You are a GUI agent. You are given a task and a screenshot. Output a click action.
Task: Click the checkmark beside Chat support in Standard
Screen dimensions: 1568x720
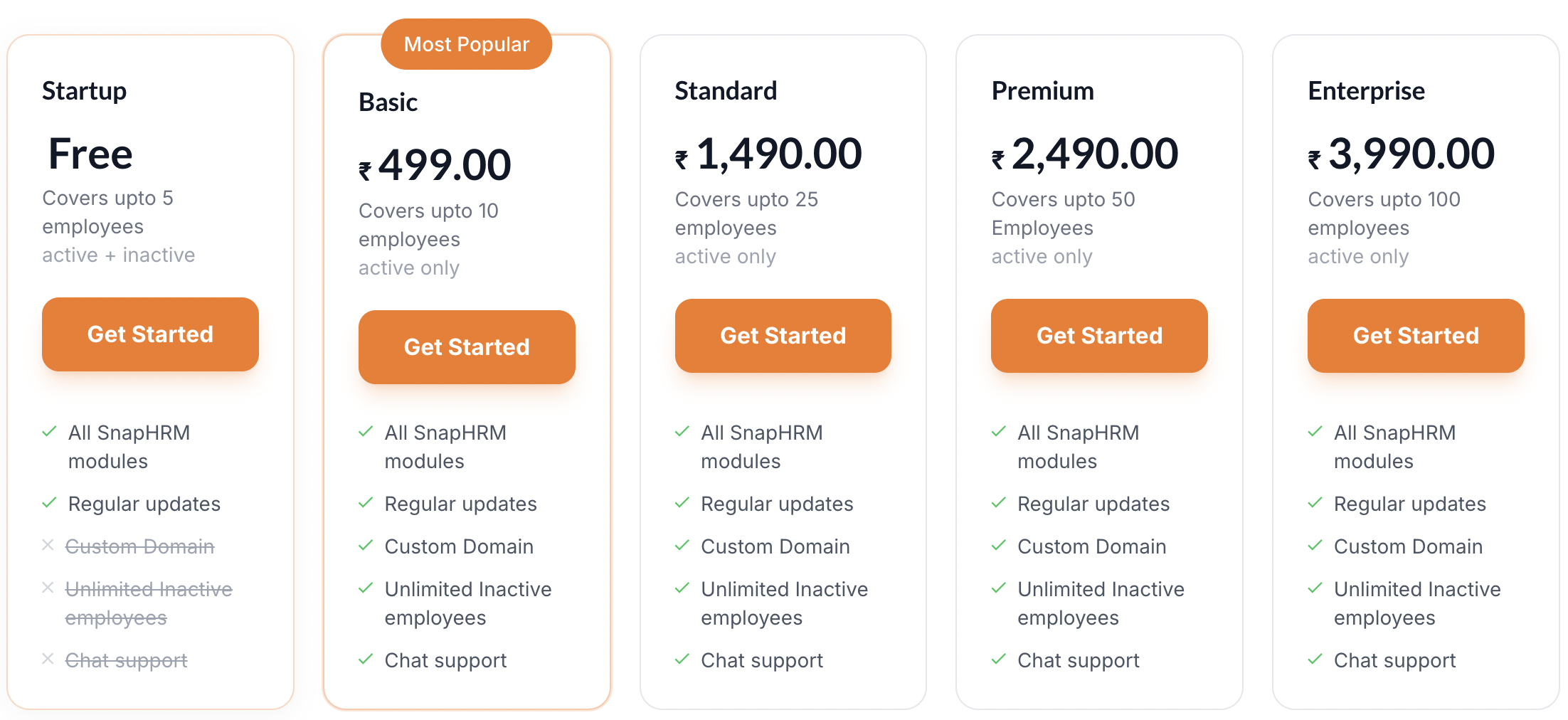tap(682, 660)
